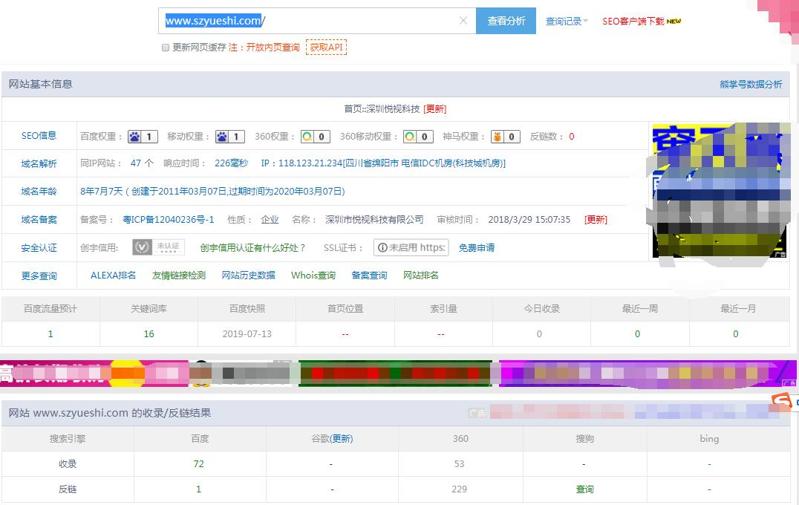Click 更新 next to 深圳悦视科技 title
The width and height of the screenshot is (799, 505).
[x=435, y=109]
